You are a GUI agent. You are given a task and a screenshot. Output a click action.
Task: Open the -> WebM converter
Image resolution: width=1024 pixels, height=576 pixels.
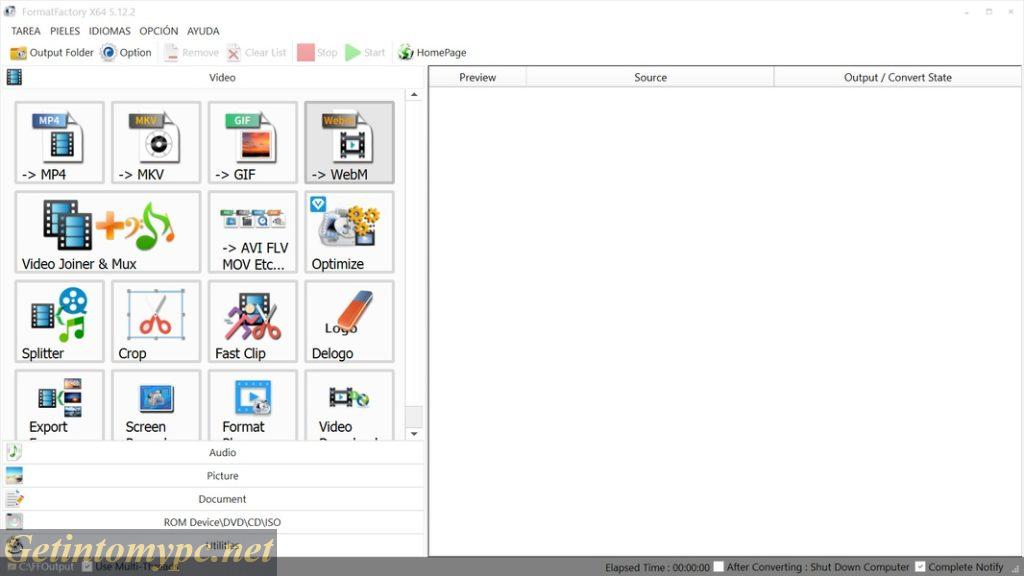348,142
